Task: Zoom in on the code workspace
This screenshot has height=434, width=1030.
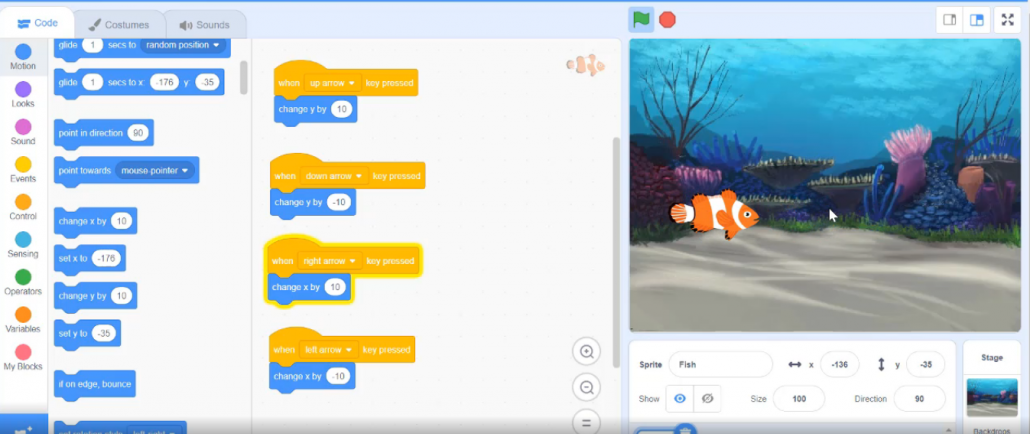Action: (x=587, y=352)
